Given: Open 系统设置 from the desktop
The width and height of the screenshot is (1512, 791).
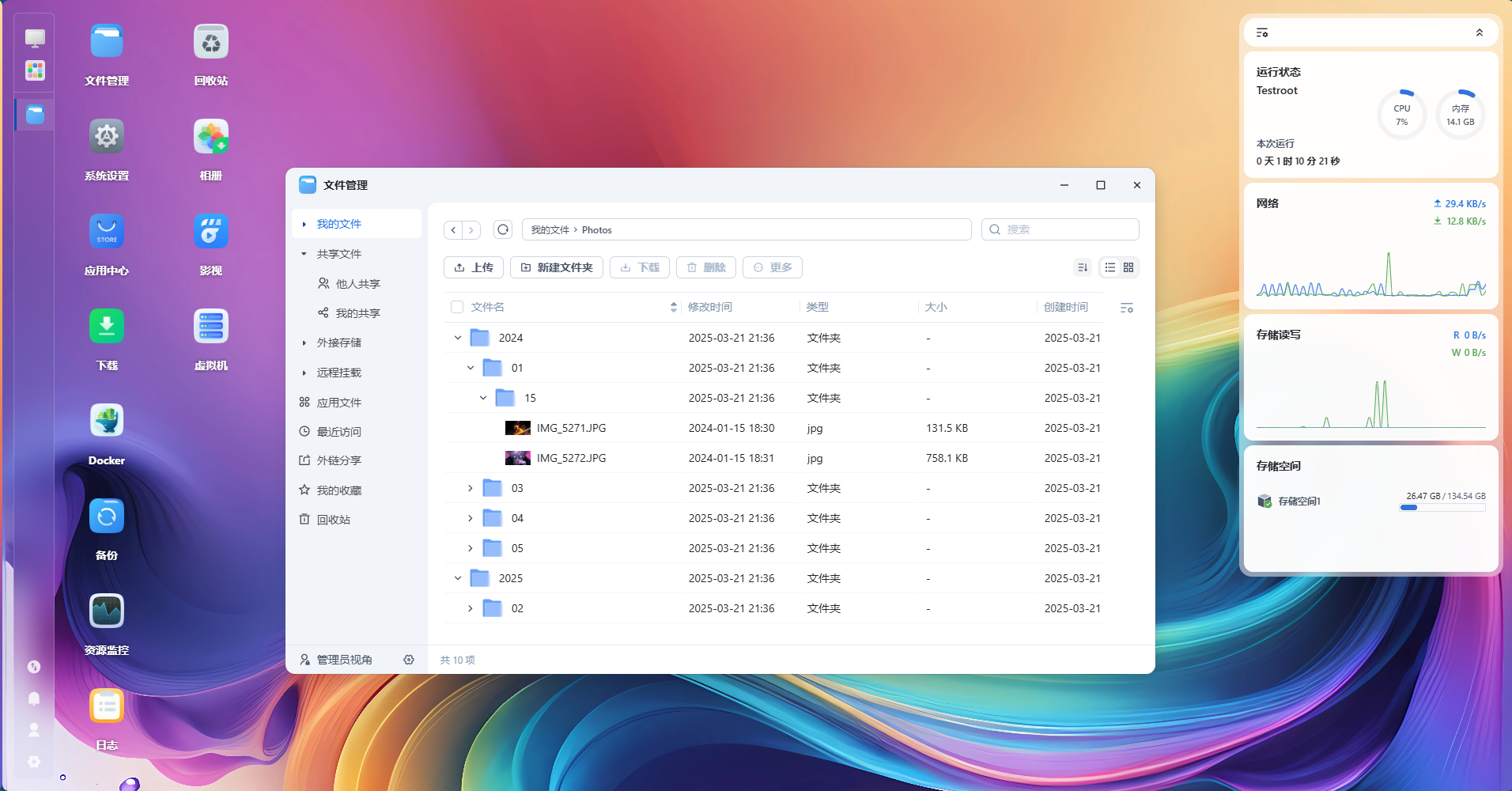Looking at the screenshot, I should (x=107, y=137).
